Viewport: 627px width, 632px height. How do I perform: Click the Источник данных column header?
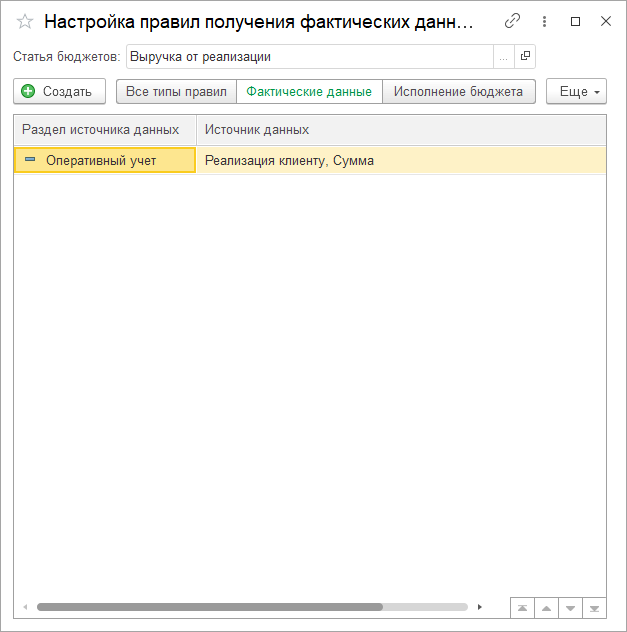pos(400,130)
